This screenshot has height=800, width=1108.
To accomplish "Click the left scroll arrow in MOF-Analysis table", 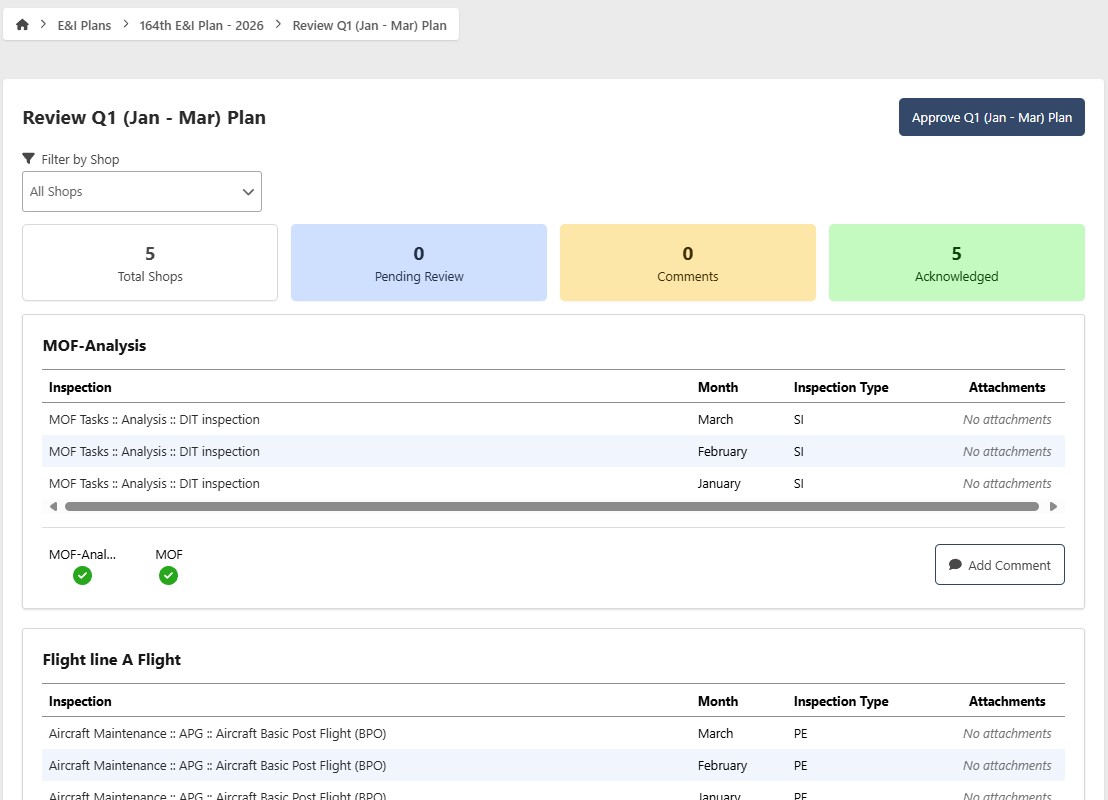I will [x=53, y=507].
